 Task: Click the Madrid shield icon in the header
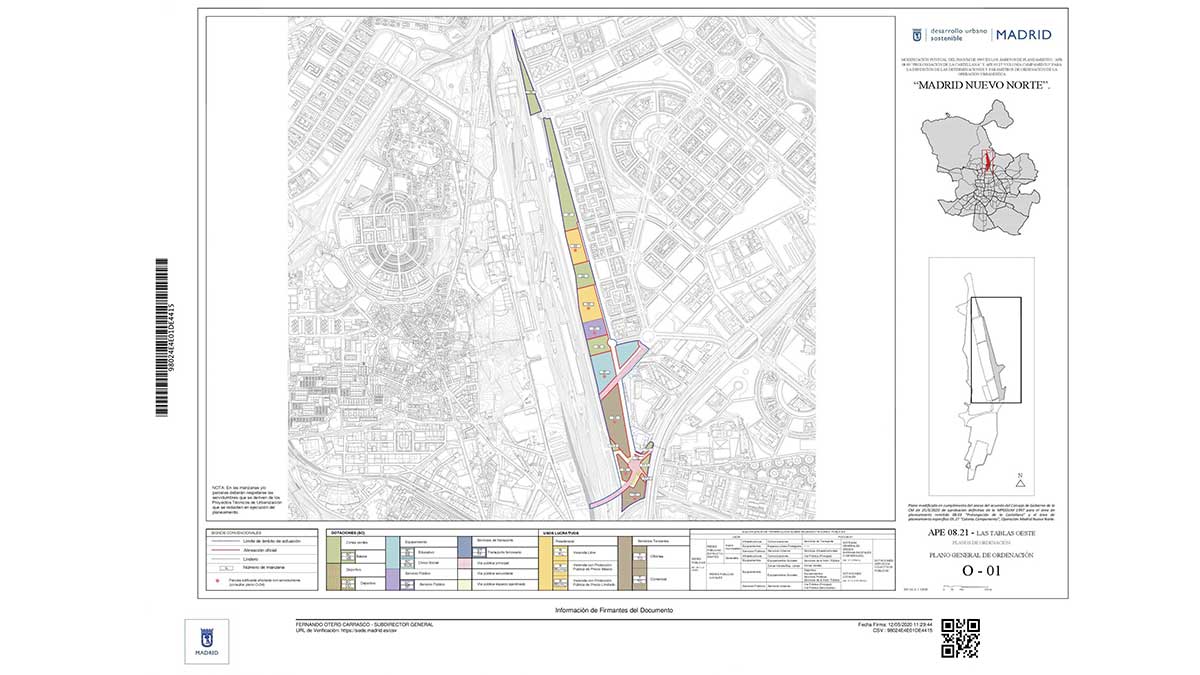917,36
